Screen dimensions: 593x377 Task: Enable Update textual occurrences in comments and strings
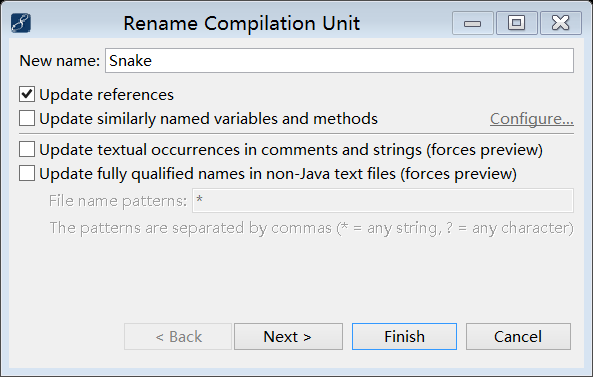[x=27, y=149]
